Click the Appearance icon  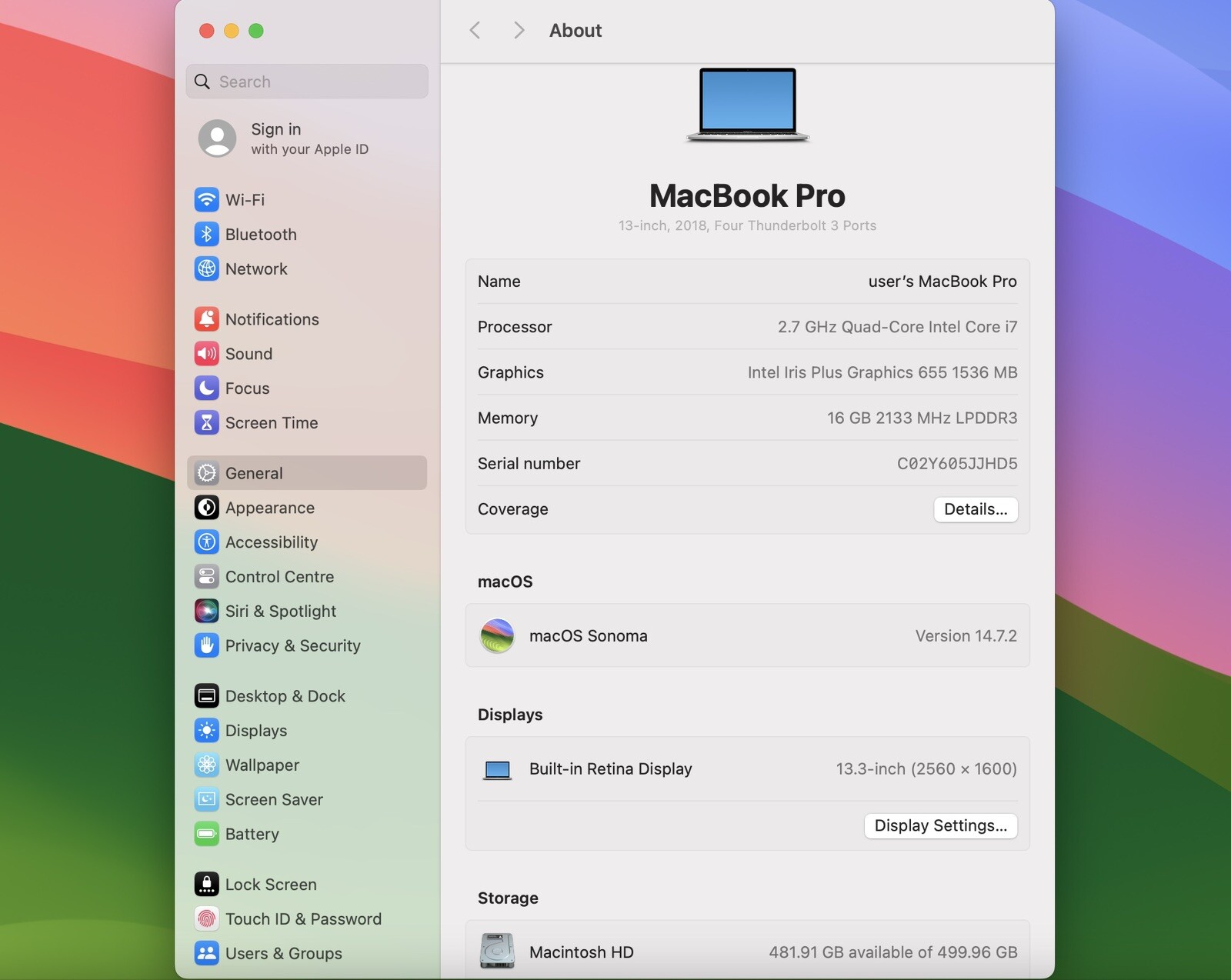206,508
